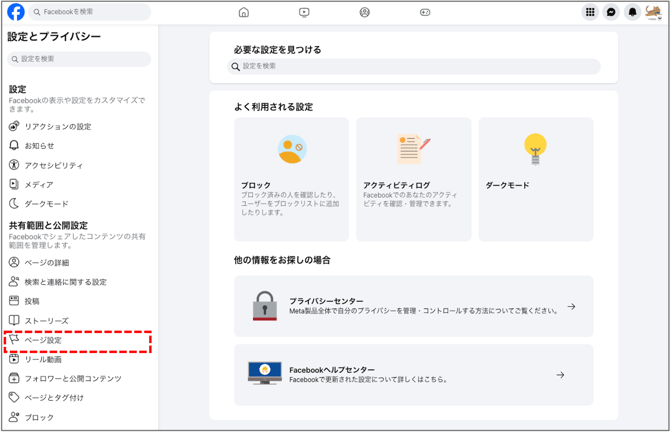This screenshot has height=432, width=670.
Task: Click the padlock icon for プライバシーセンター
Action: 264,306
